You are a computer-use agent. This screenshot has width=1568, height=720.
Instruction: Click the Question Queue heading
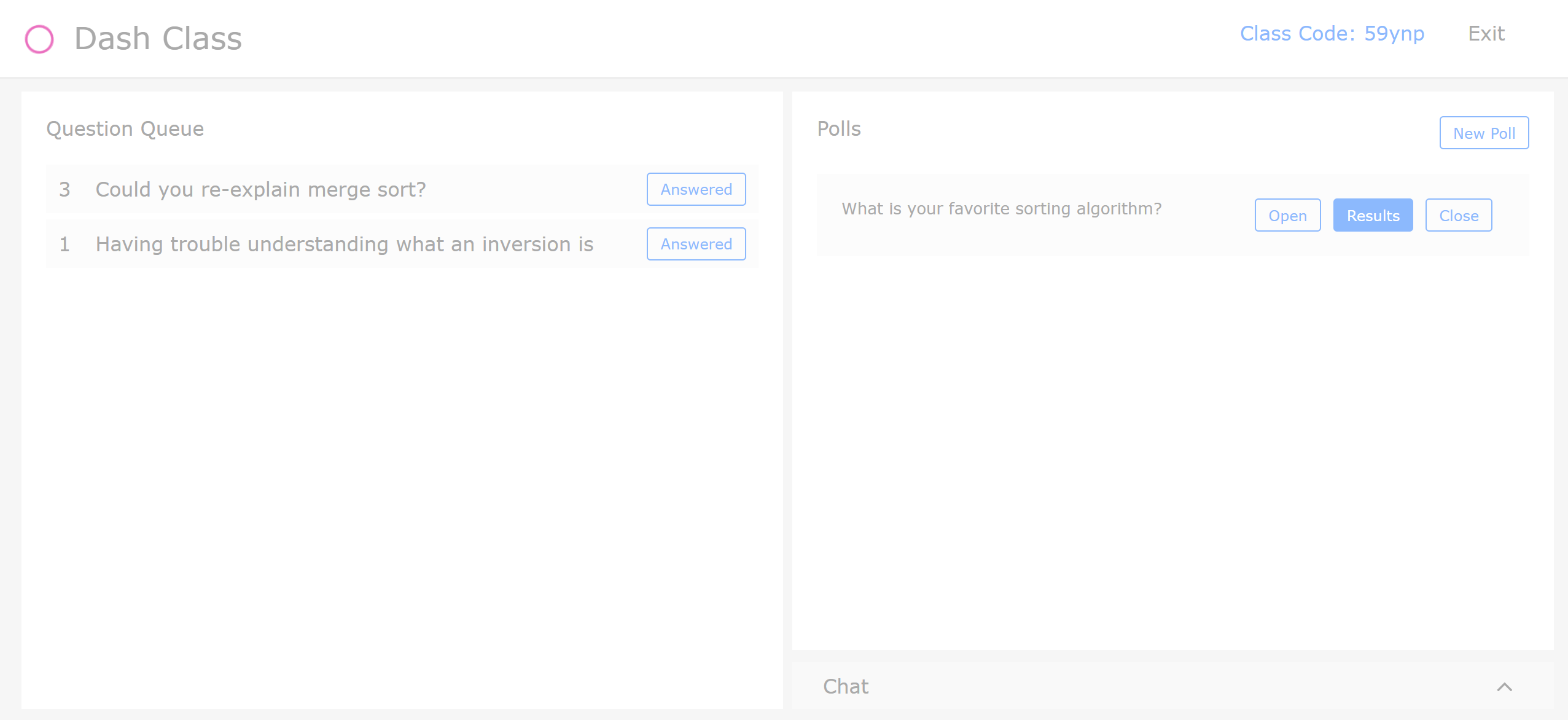pyautogui.click(x=125, y=129)
